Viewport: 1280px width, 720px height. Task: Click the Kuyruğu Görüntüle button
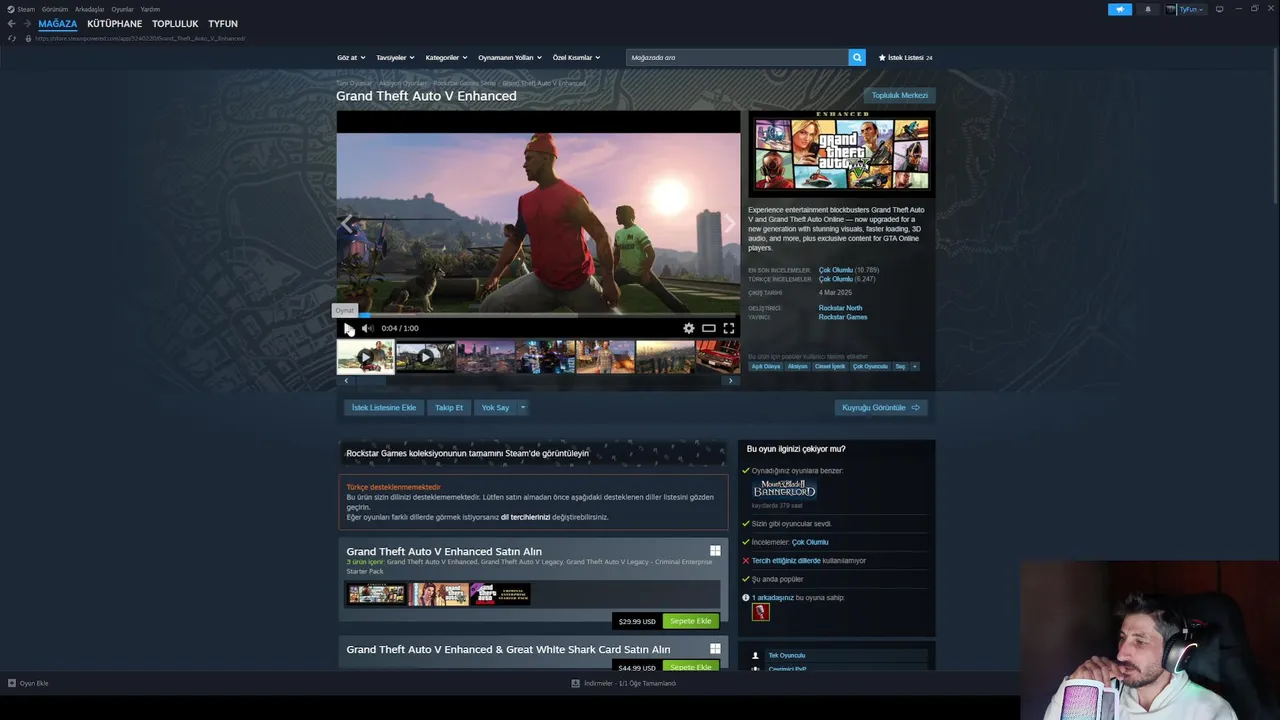tap(881, 407)
